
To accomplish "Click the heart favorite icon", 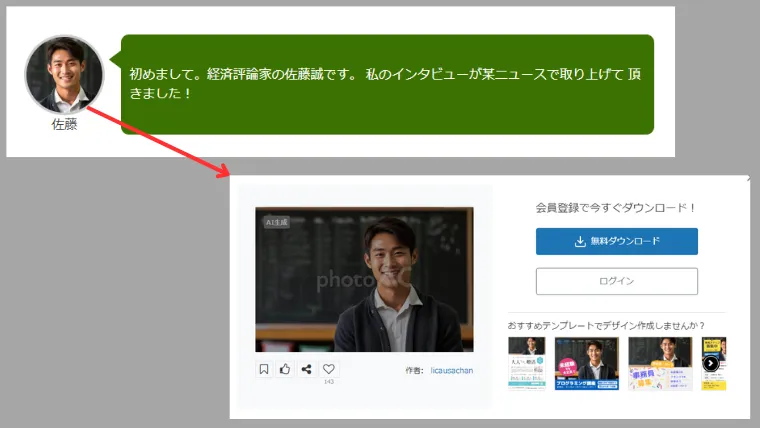I will tap(328, 369).
